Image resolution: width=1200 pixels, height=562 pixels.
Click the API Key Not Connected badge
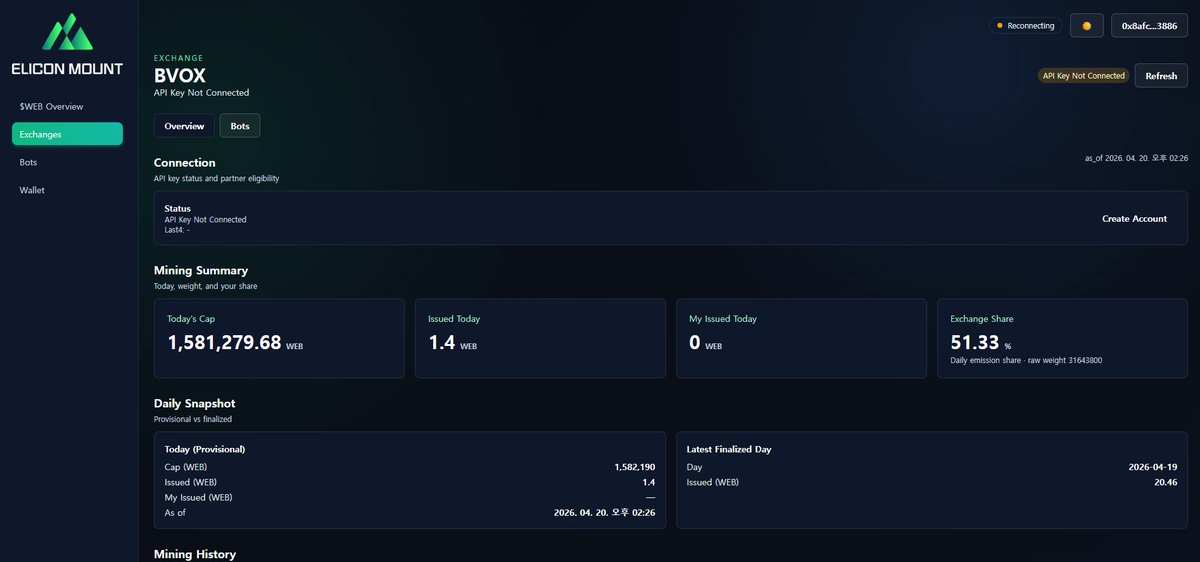(x=1083, y=76)
